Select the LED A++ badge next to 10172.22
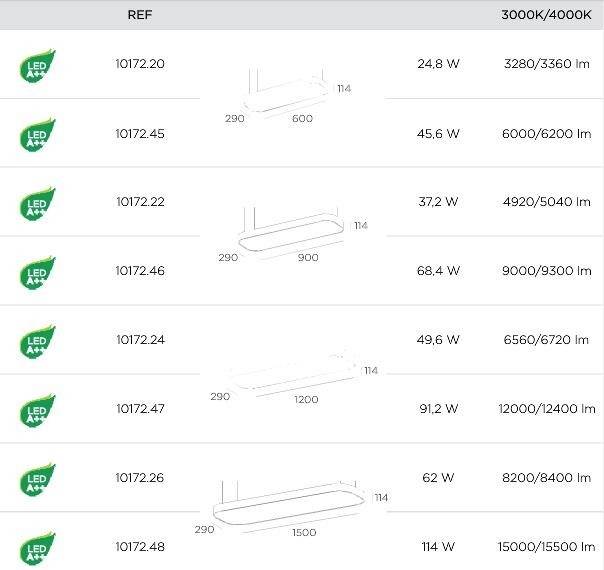Viewport: 604px width, 570px height. (x=37, y=204)
